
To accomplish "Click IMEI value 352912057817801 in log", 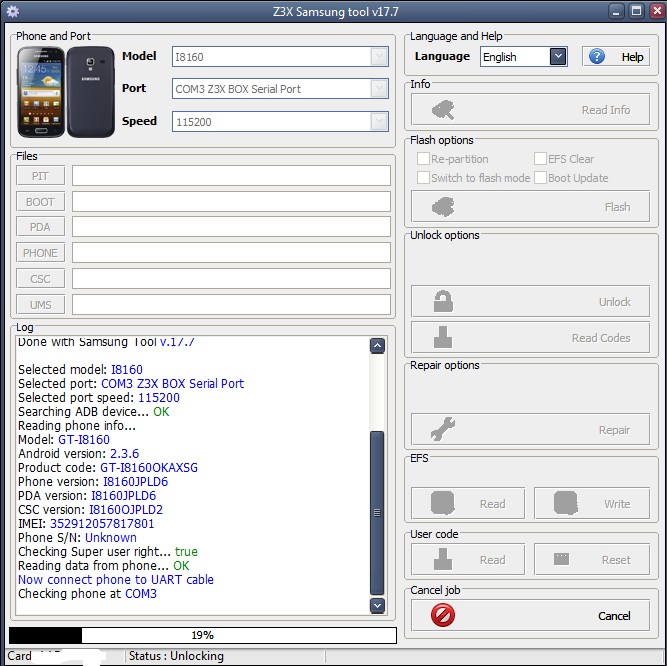I will [102, 524].
